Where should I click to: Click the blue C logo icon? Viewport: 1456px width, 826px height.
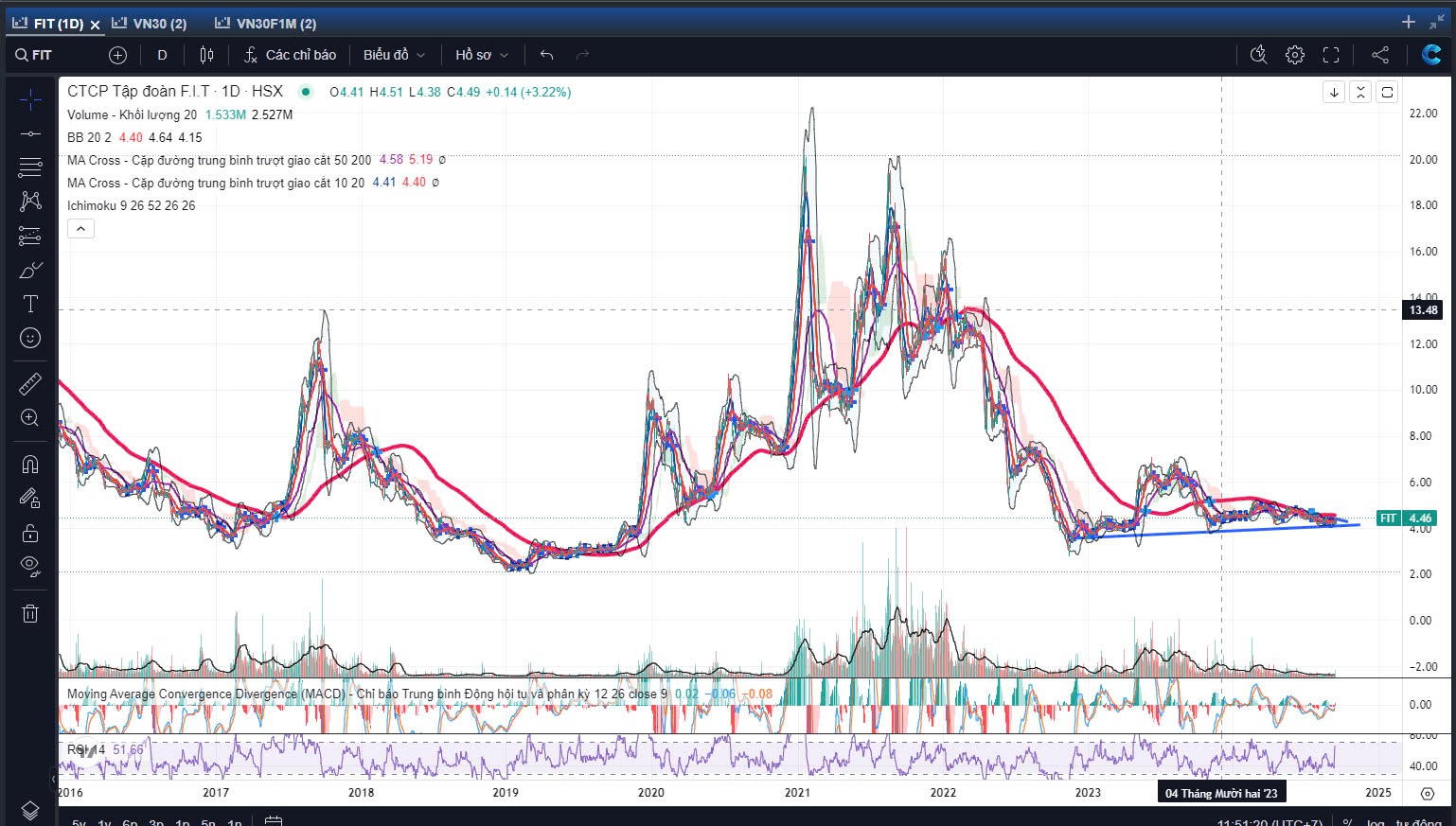click(1431, 55)
